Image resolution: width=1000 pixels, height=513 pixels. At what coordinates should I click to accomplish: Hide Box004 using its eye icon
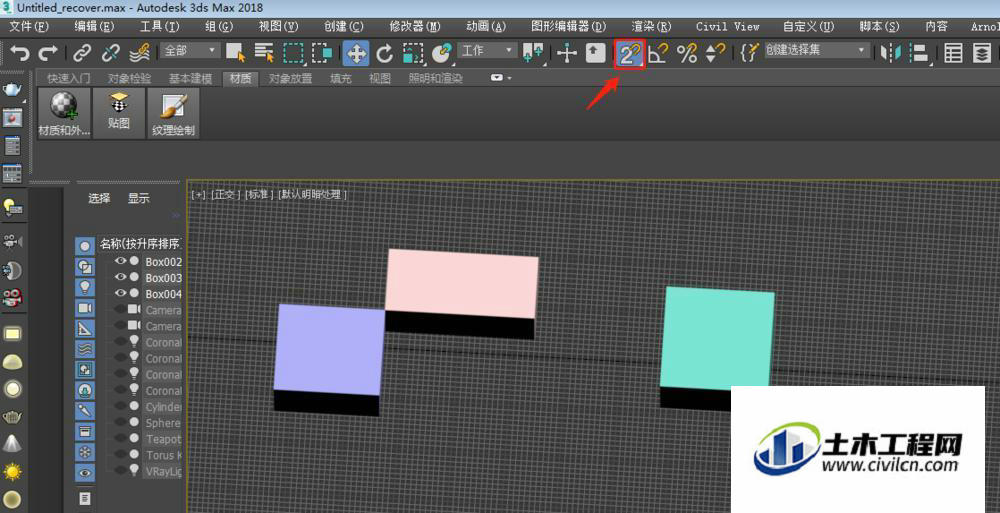(x=121, y=293)
